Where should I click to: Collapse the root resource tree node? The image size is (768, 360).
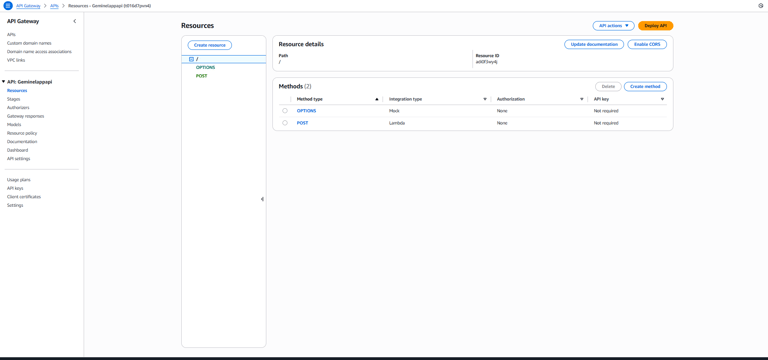(191, 59)
